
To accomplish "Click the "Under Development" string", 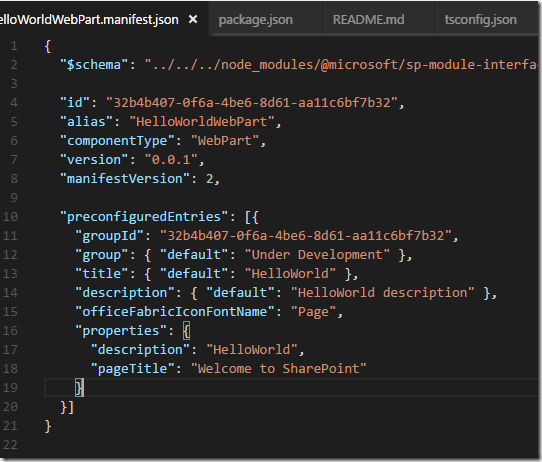I will [x=318, y=255].
